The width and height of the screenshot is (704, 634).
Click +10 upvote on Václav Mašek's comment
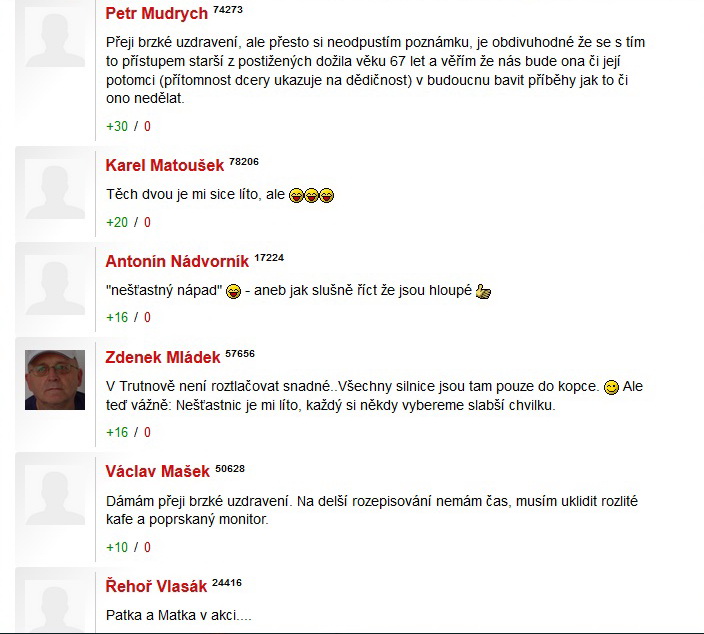click(x=117, y=547)
